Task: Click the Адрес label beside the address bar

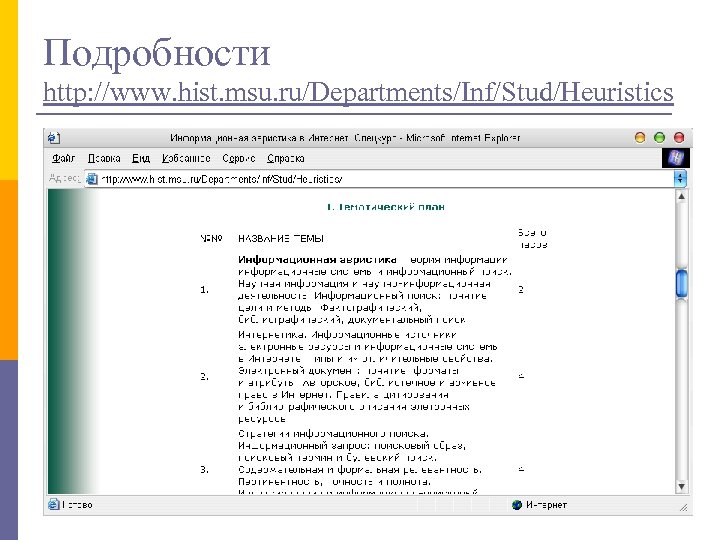Action: click(x=64, y=178)
